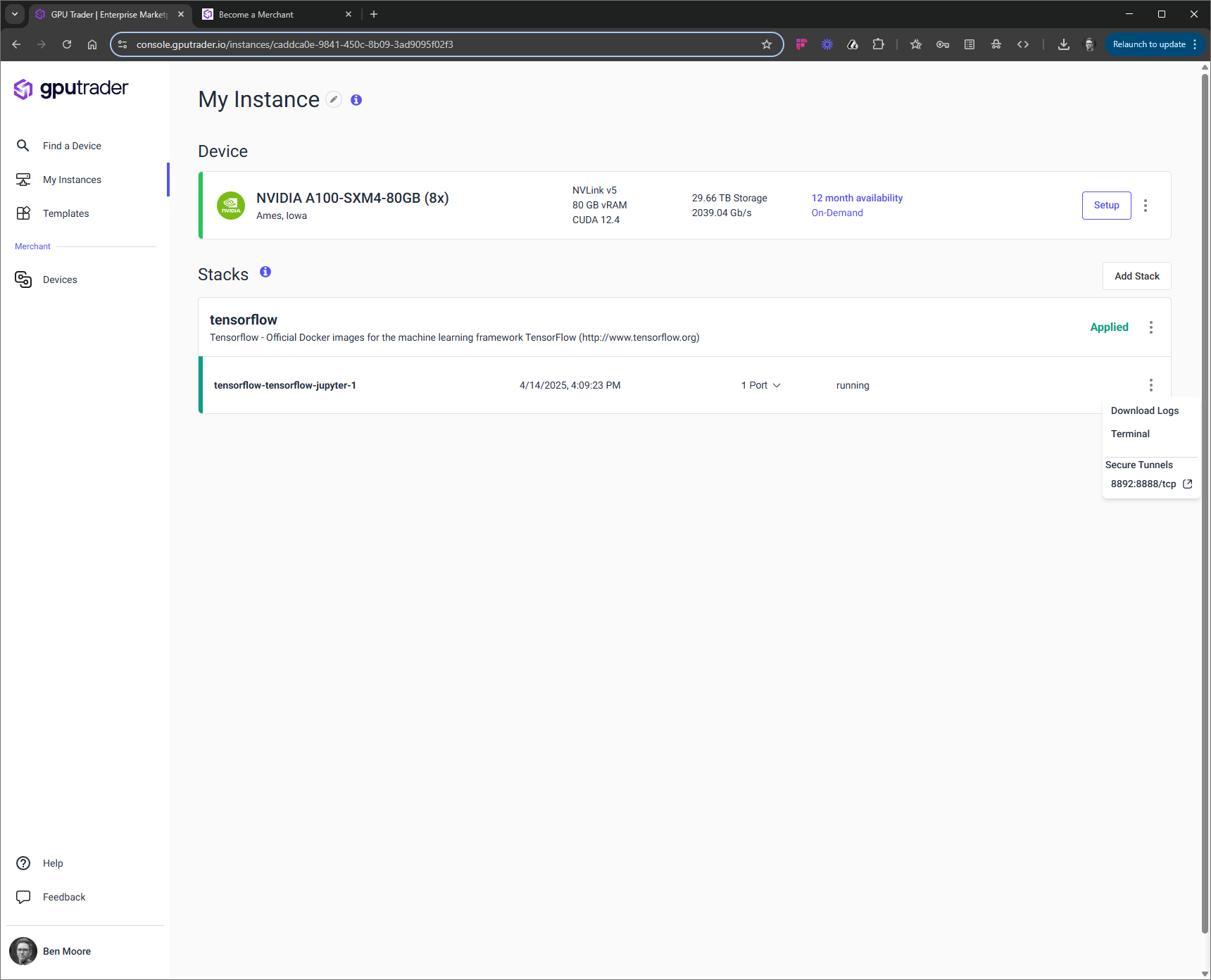This screenshot has width=1211, height=980.
Task: Bookmark page with star icon
Action: [767, 44]
